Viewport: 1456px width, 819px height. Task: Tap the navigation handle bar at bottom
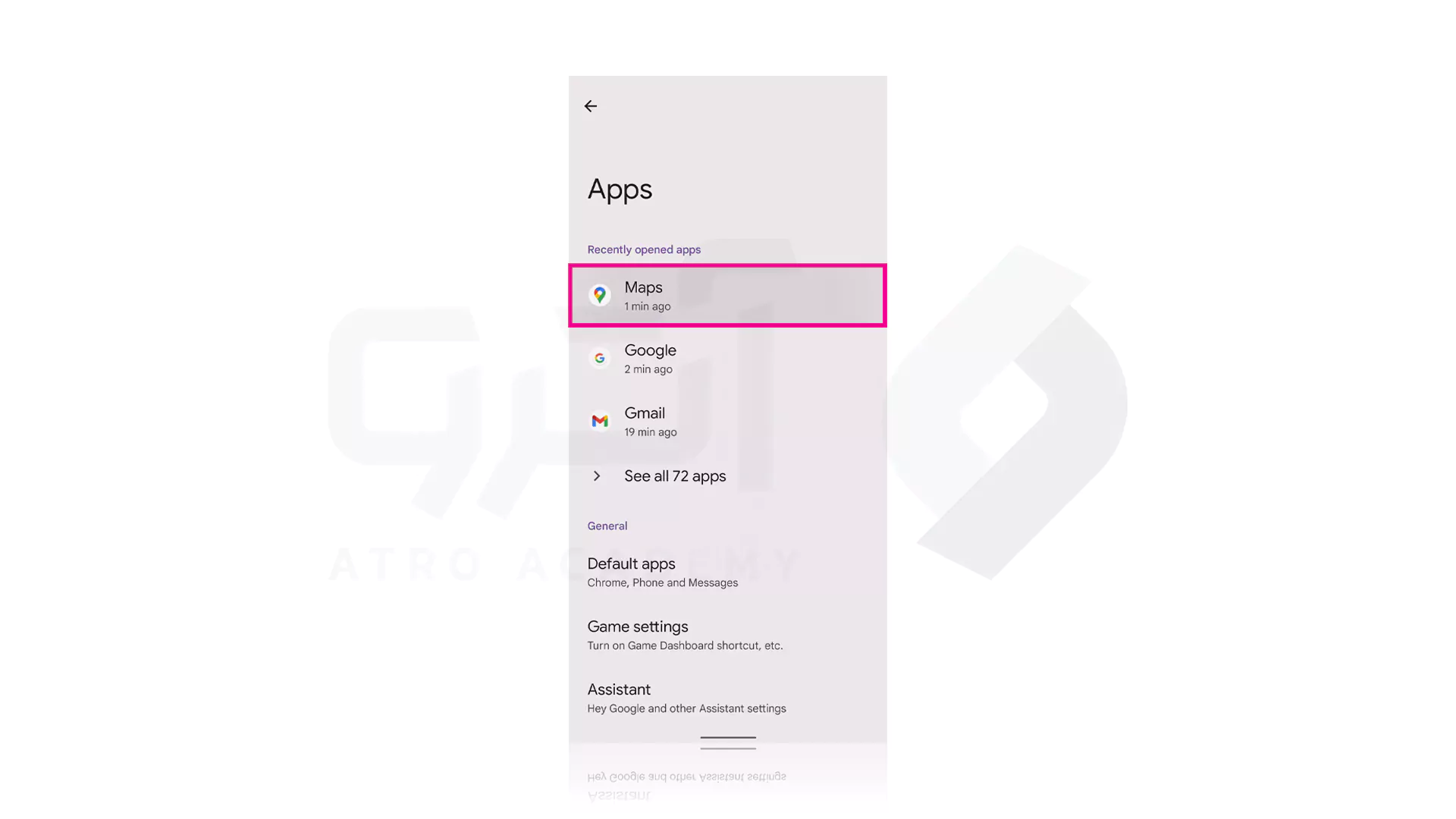[727, 737]
